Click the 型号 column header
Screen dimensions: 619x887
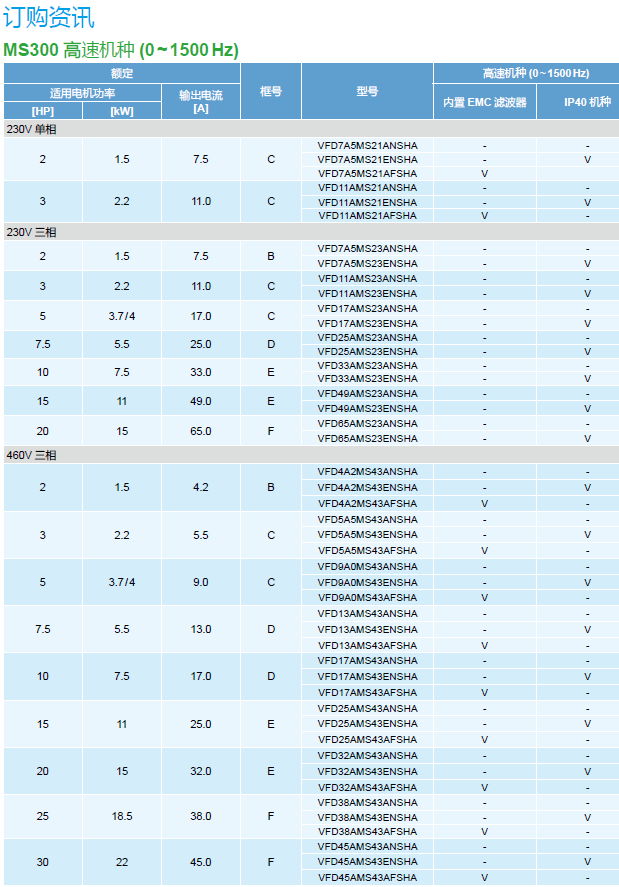point(367,91)
